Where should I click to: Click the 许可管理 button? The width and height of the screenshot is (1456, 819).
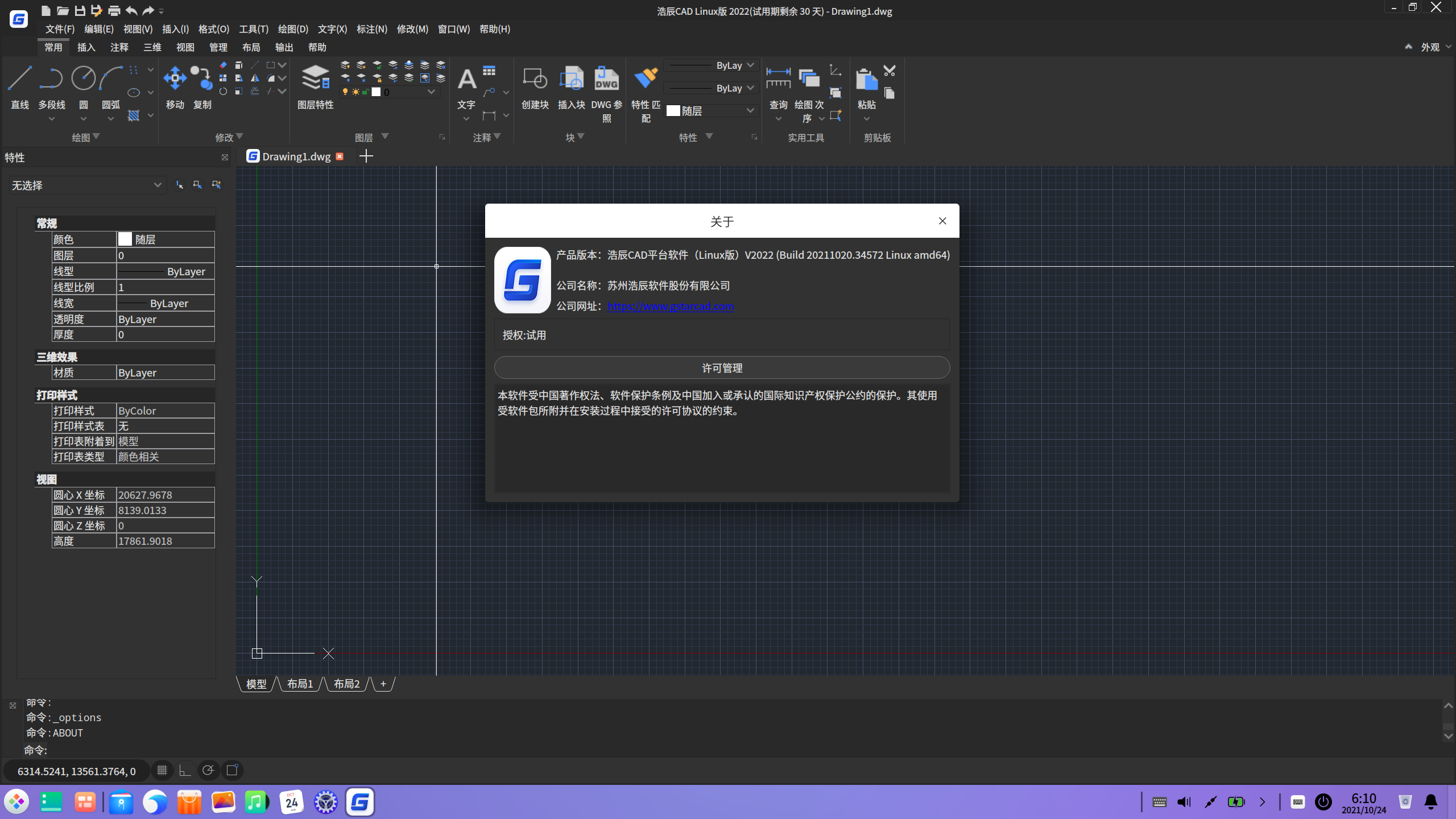722,368
